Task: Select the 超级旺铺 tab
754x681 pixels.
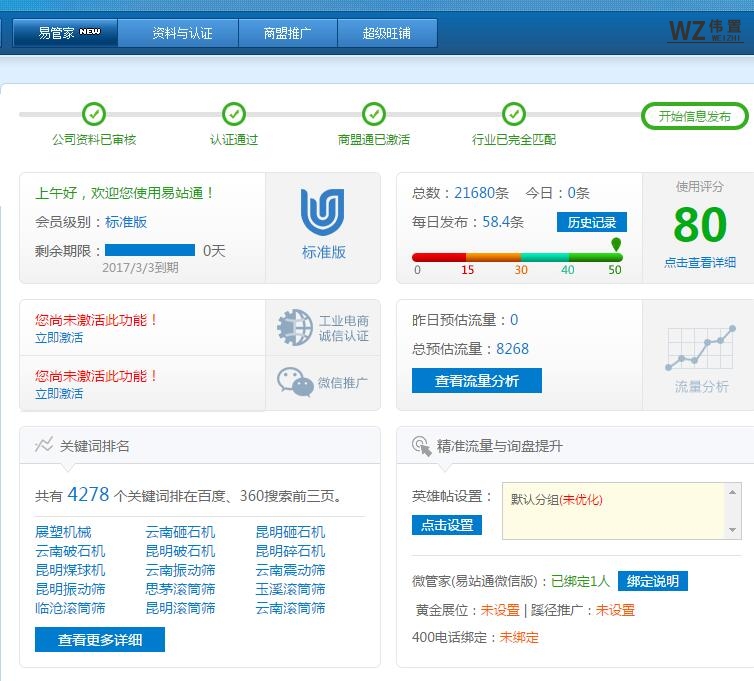Action: pyautogui.click(x=387, y=33)
